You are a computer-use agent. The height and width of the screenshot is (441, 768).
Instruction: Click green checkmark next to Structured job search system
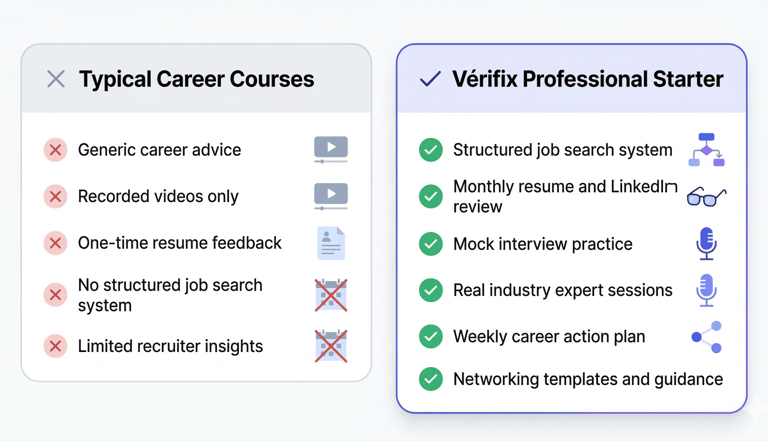click(431, 150)
